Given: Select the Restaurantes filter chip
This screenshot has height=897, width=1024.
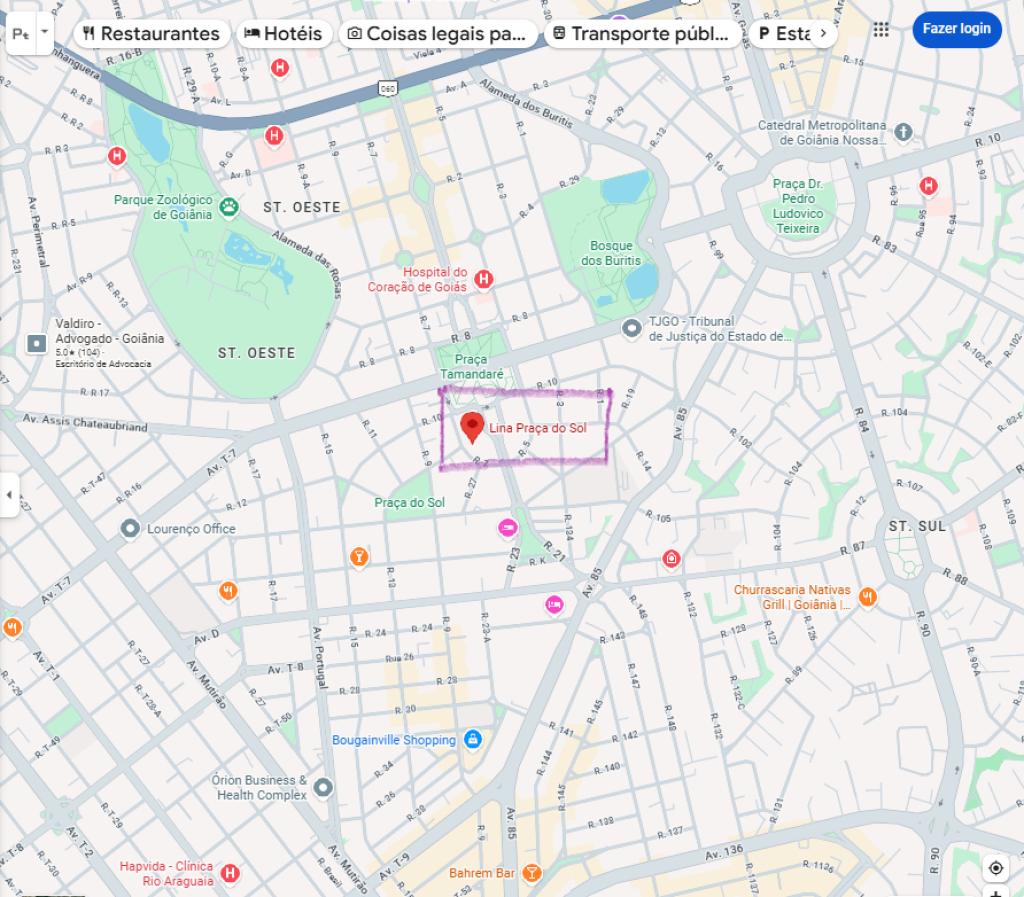Looking at the screenshot, I should (x=152, y=33).
